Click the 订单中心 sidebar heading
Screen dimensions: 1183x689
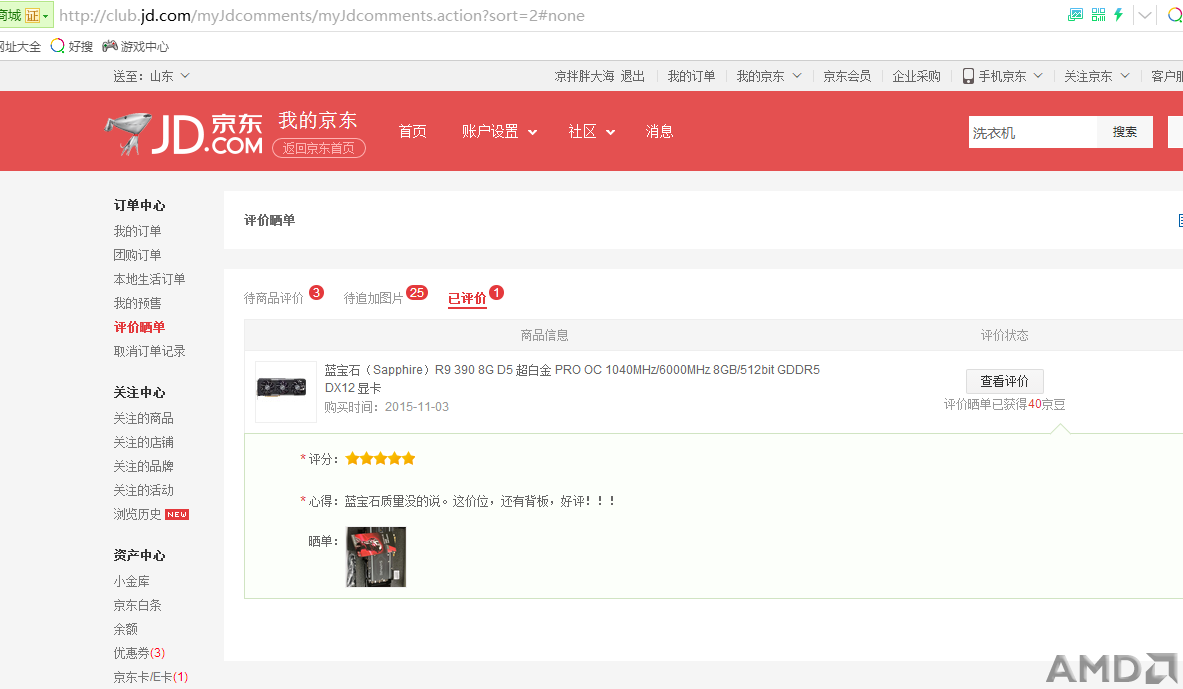click(x=139, y=205)
